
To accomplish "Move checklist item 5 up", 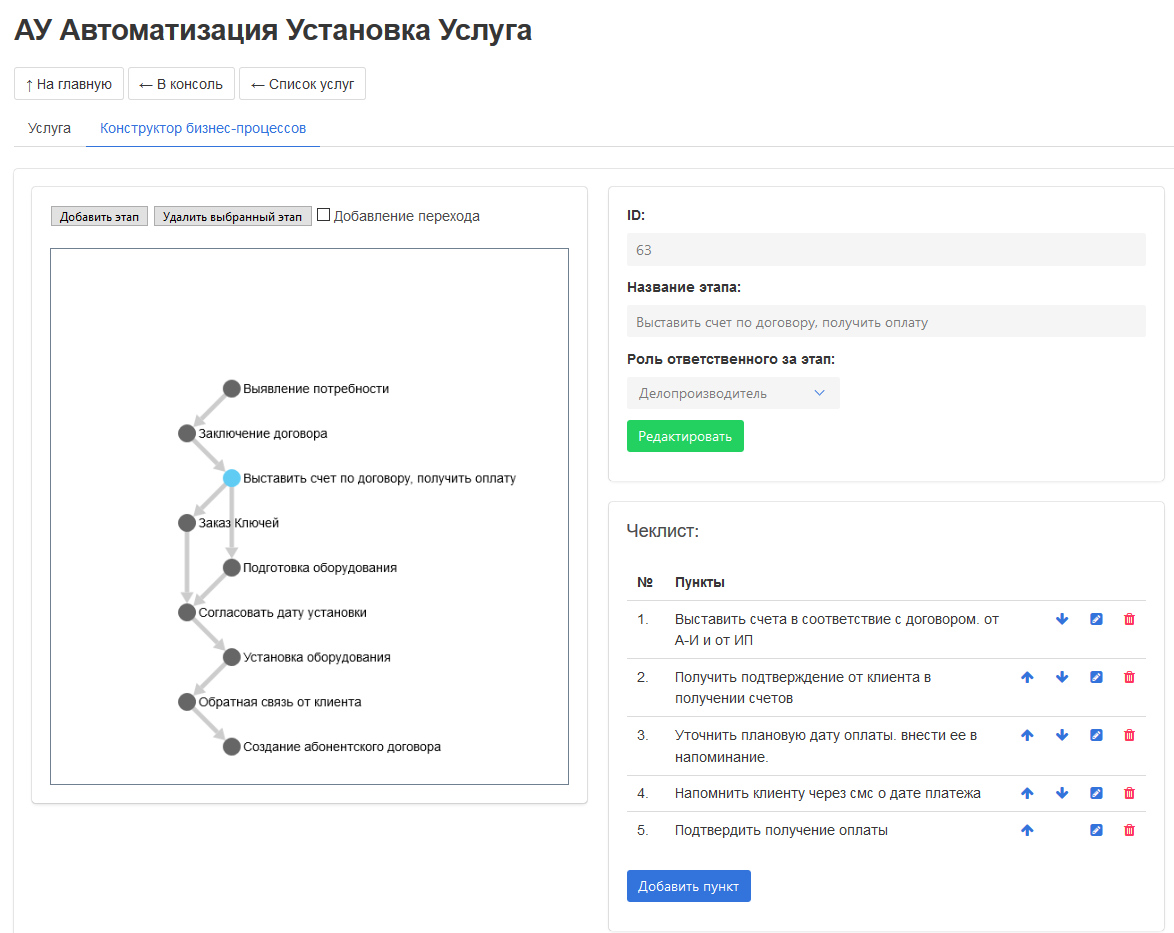I will (1026, 830).
